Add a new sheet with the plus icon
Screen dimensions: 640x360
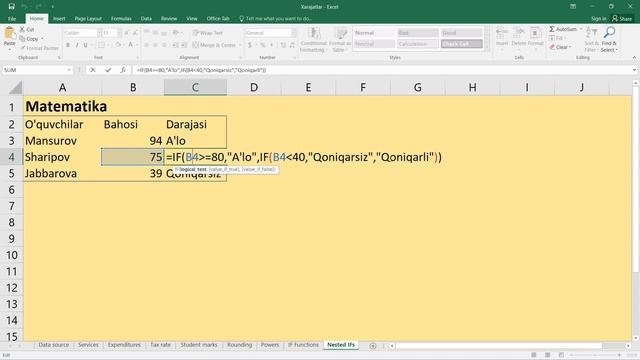pos(373,346)
